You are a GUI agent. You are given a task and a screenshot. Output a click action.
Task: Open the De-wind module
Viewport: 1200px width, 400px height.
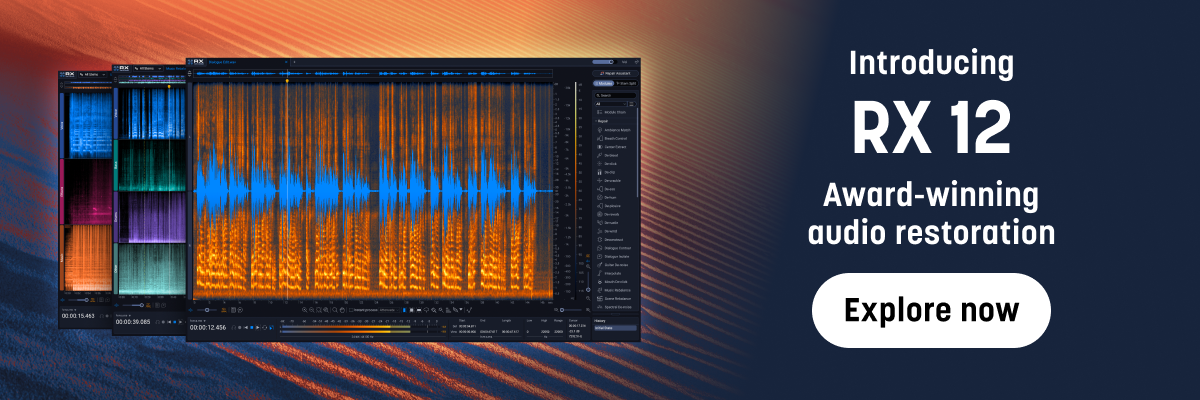[609, 231]
